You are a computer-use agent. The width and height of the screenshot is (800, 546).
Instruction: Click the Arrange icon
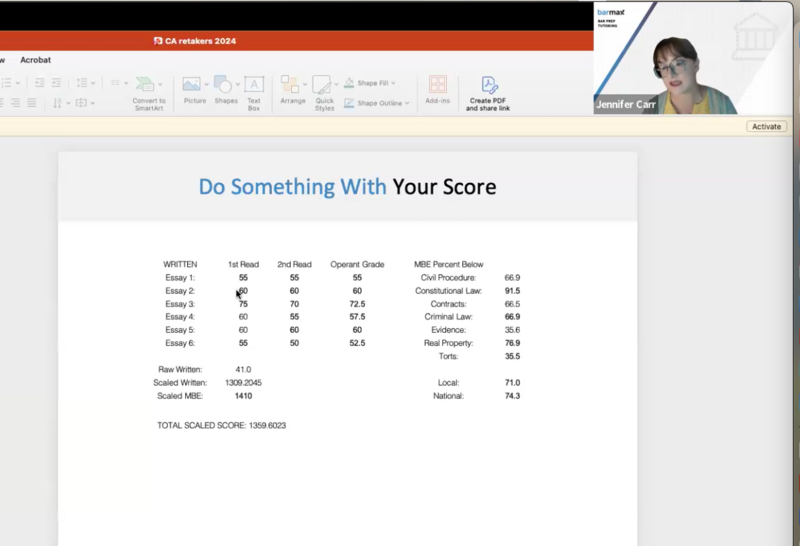click(290, 85)
